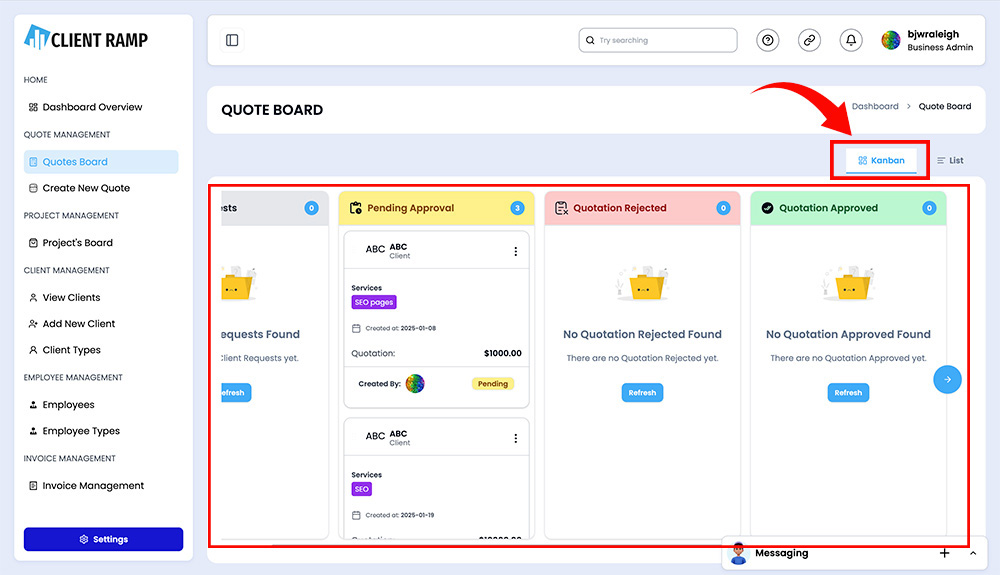The height and width of the screenshot is (575, 1000).
Task: Click the Quotation Approved count badge
Action: 929,208
